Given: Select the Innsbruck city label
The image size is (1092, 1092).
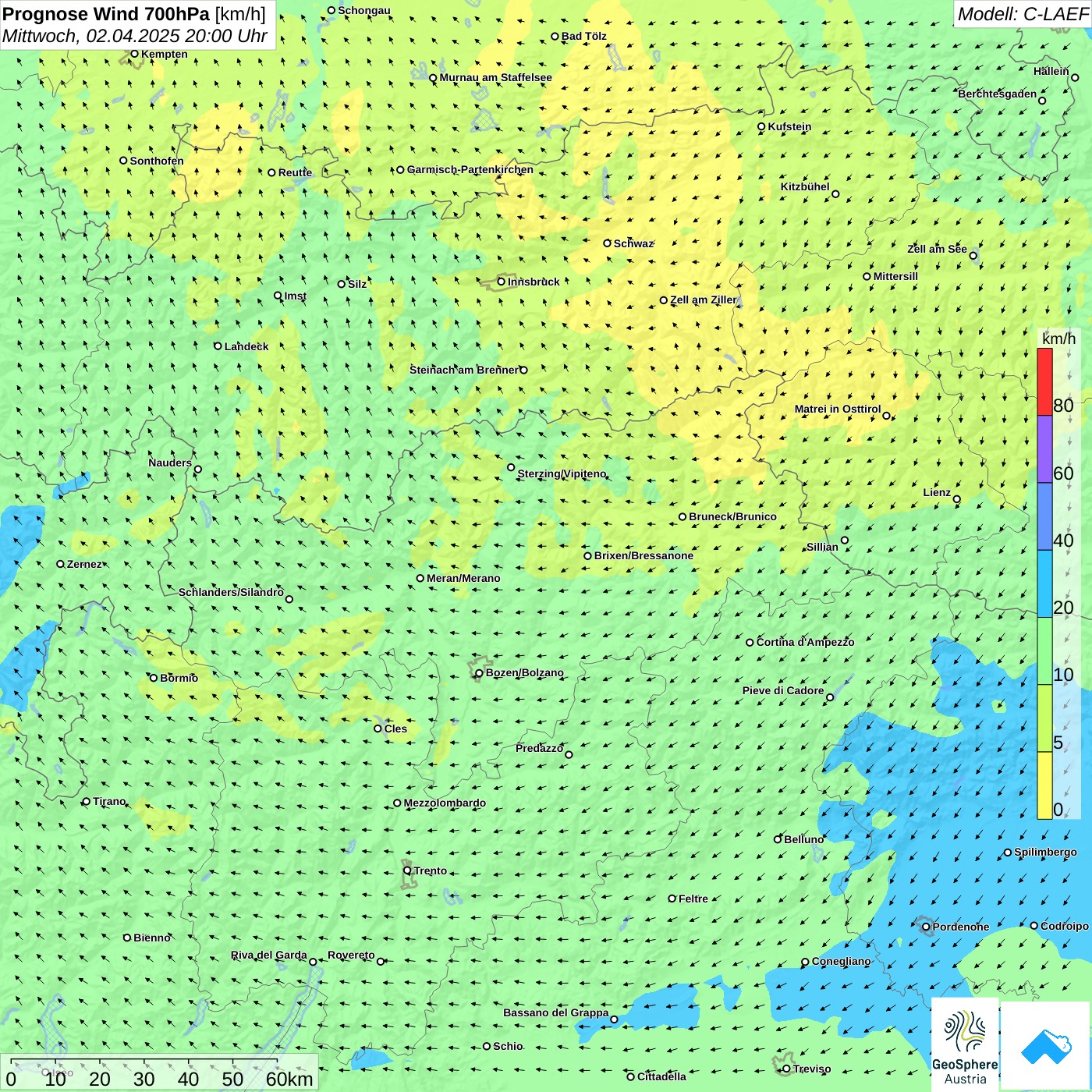Looking at the screenshot, I should point(534,282).
